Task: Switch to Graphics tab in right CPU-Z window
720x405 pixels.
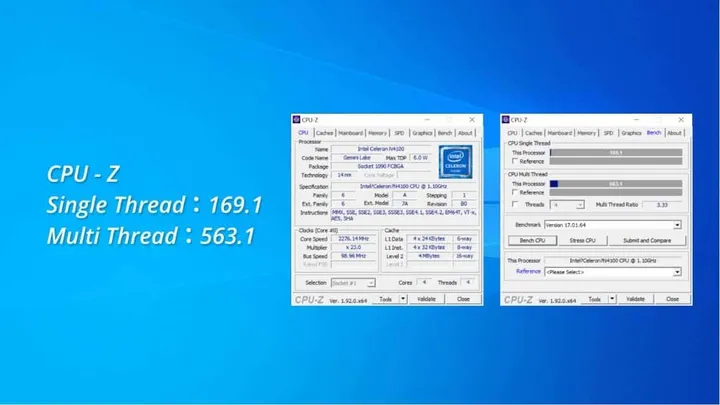Action: coord(631,133)
